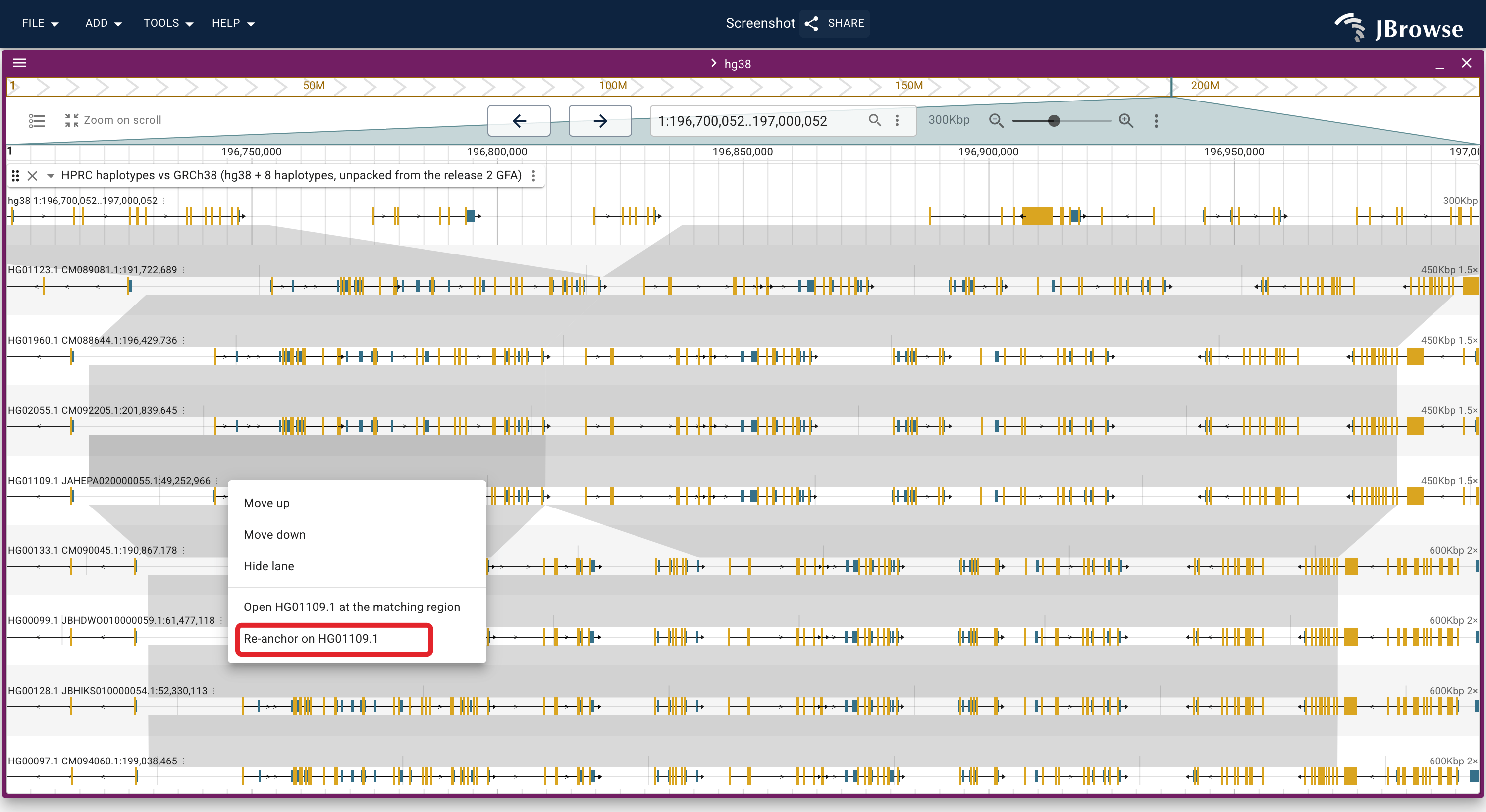Viewport: 1486px width, 812px height.
Task: Click the HPRC haplotypes track title
Action: 291,175
